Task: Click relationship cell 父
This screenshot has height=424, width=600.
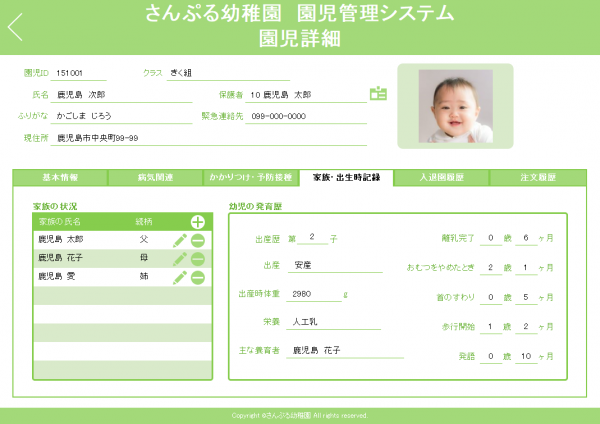Action: click(x=144, y=240)
